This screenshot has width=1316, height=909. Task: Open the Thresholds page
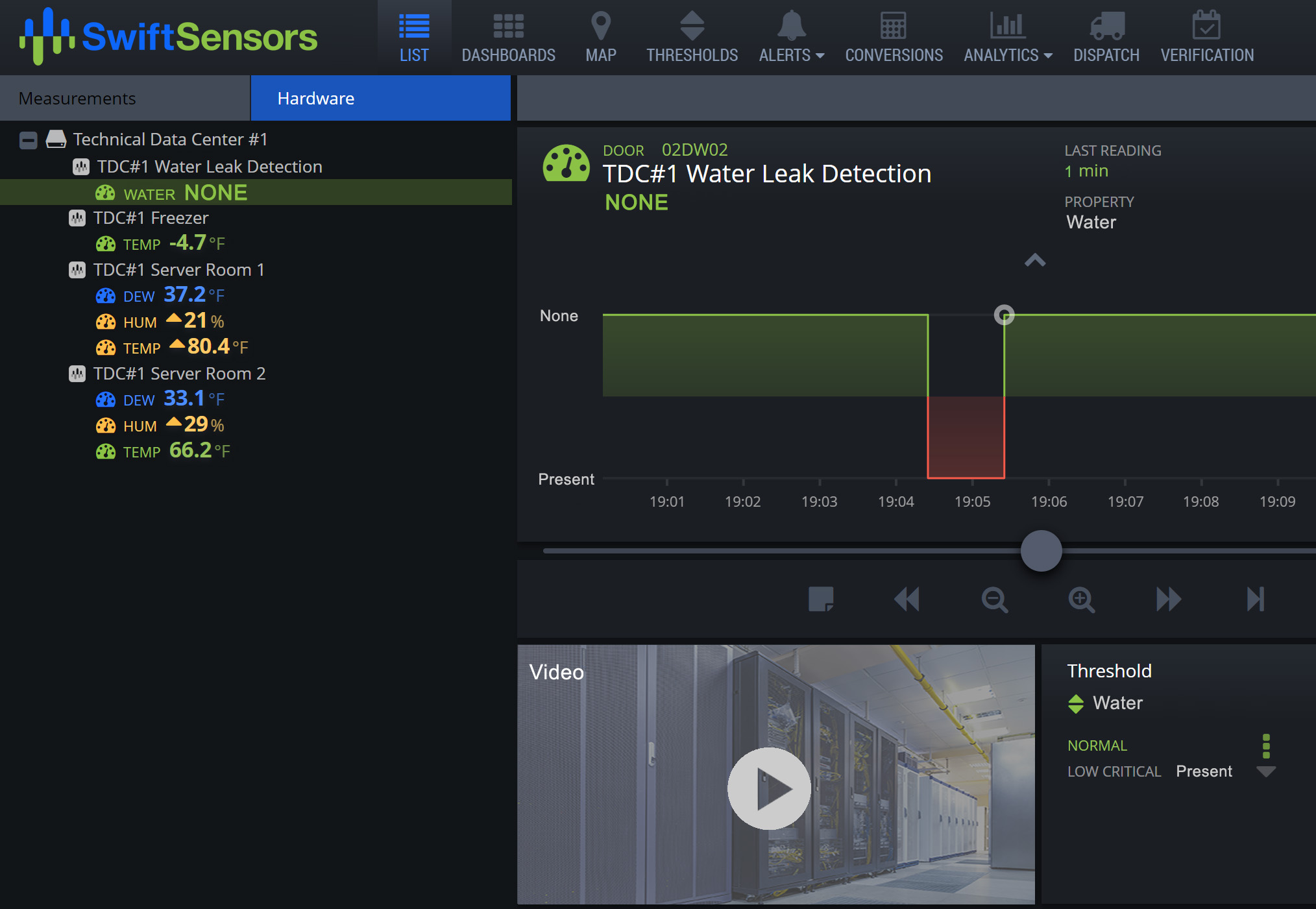692,38
